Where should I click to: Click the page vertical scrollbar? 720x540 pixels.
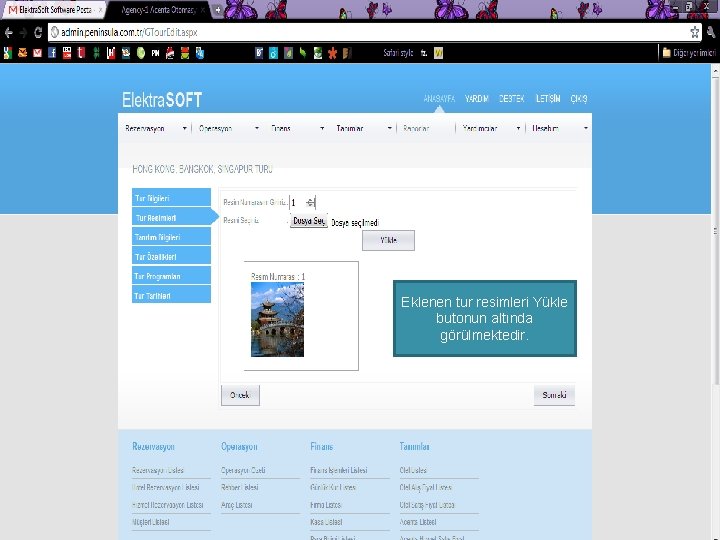point(715,230)
